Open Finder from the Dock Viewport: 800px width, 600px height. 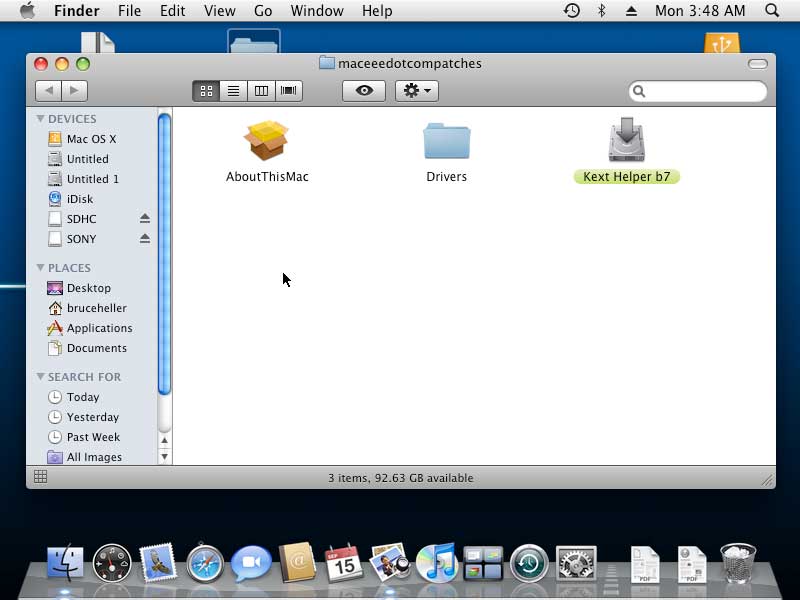coord(65,563)
